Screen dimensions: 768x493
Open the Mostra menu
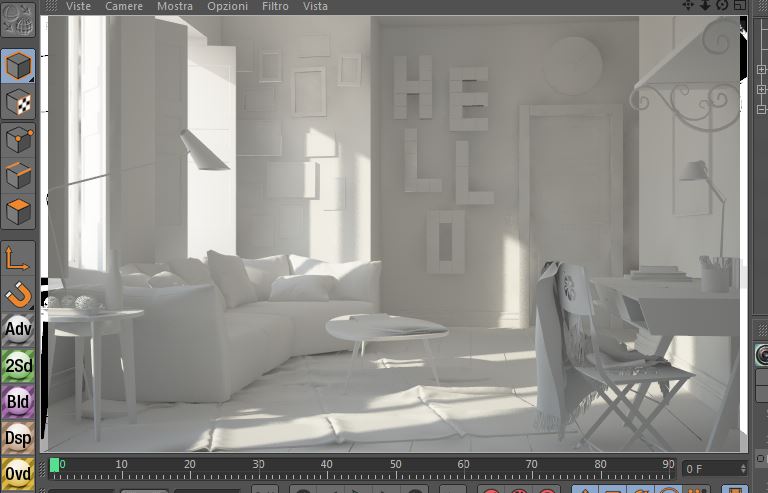(175, 6)
